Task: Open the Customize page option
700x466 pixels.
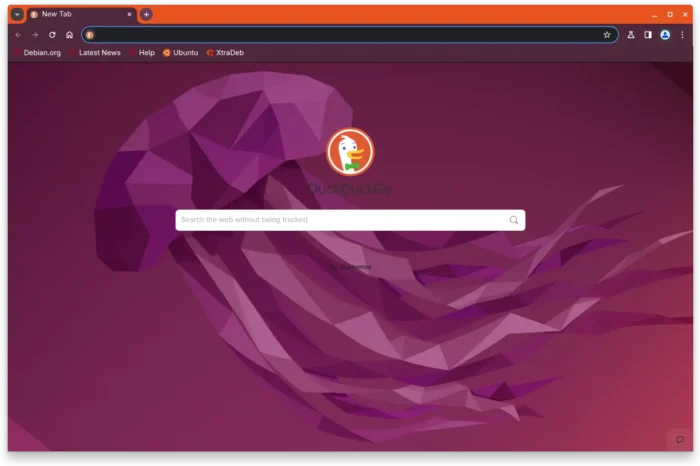Action: (x=351, y=267)
